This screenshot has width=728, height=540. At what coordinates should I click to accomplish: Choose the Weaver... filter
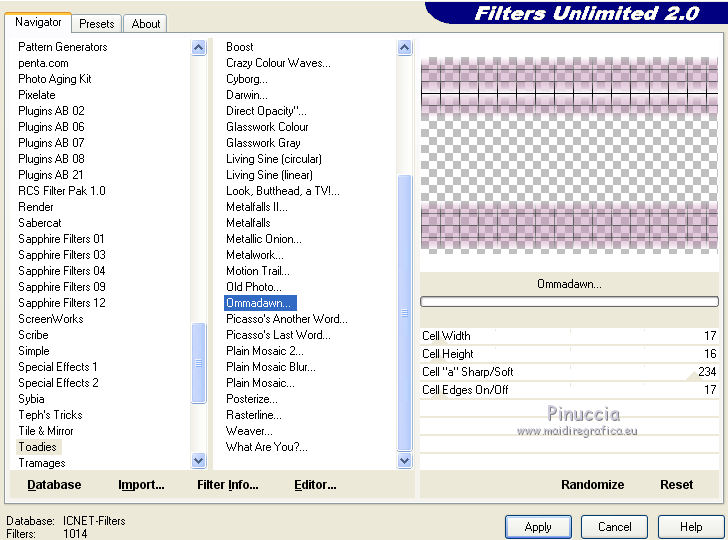pyautogui.click(x=249, y=431)
